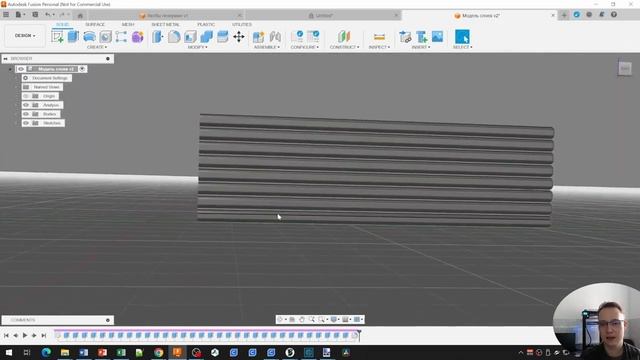This screenshot has height=360, width=640.
Task: Open Windows Start menu
Action: tap(8, 352)
